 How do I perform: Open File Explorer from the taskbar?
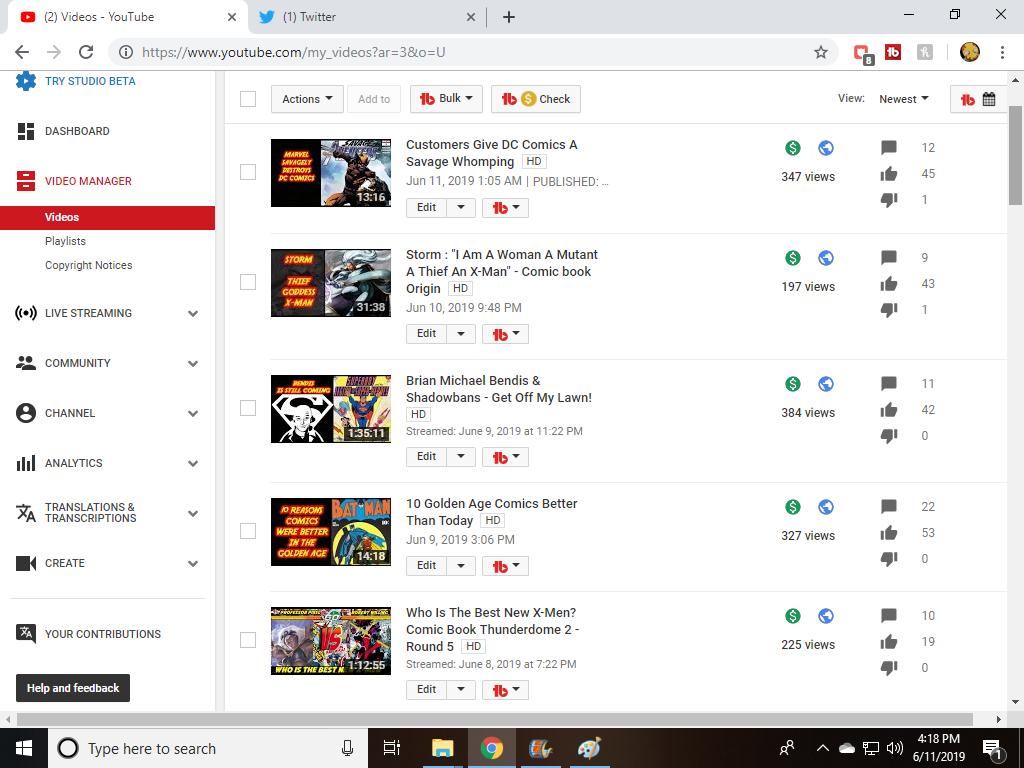coord(442,748)
